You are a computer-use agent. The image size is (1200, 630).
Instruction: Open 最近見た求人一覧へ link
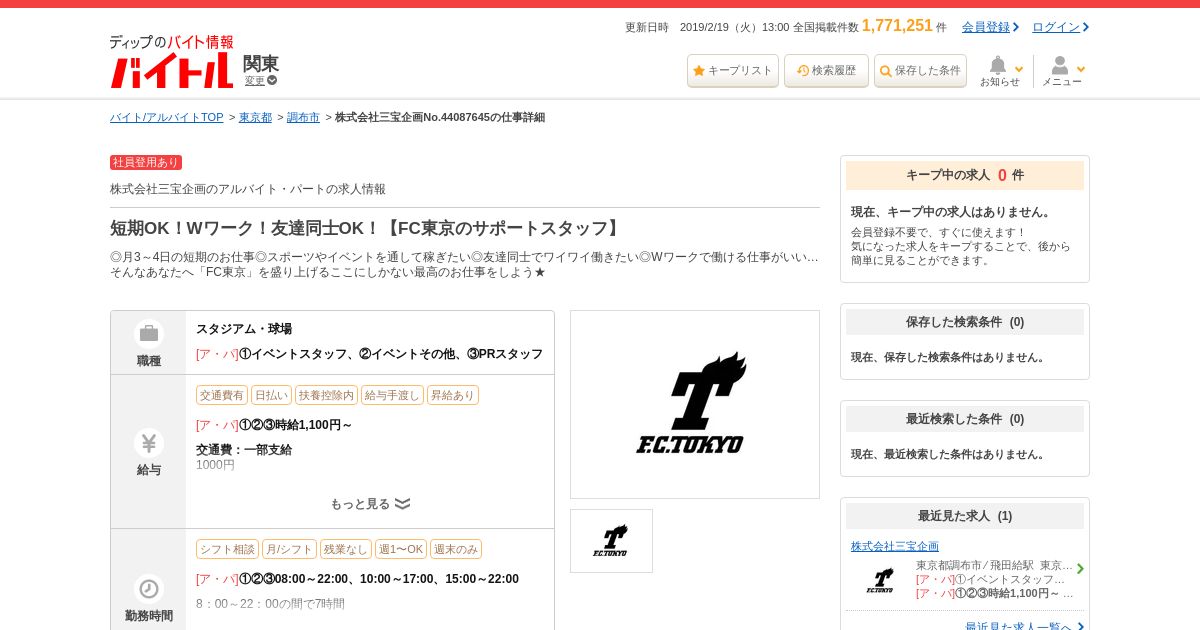tap(1024, 627)
